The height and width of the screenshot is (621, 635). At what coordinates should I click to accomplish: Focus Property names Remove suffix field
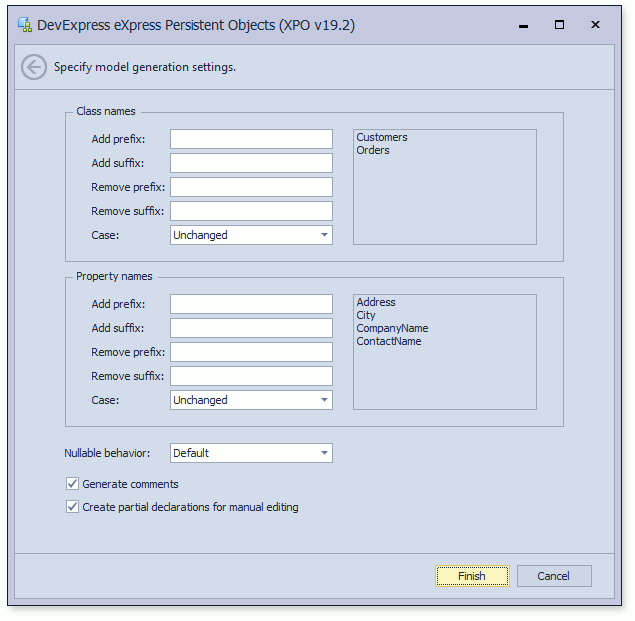(251, 376)
